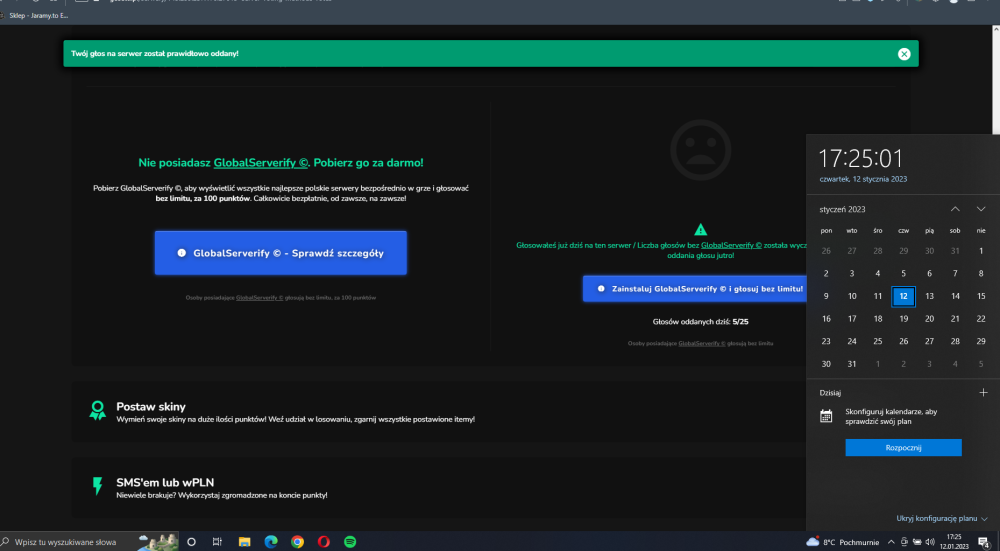
Task: Click Zainstaluj GlobalServerify © i głosuj bez limitu
Action: 695,289
